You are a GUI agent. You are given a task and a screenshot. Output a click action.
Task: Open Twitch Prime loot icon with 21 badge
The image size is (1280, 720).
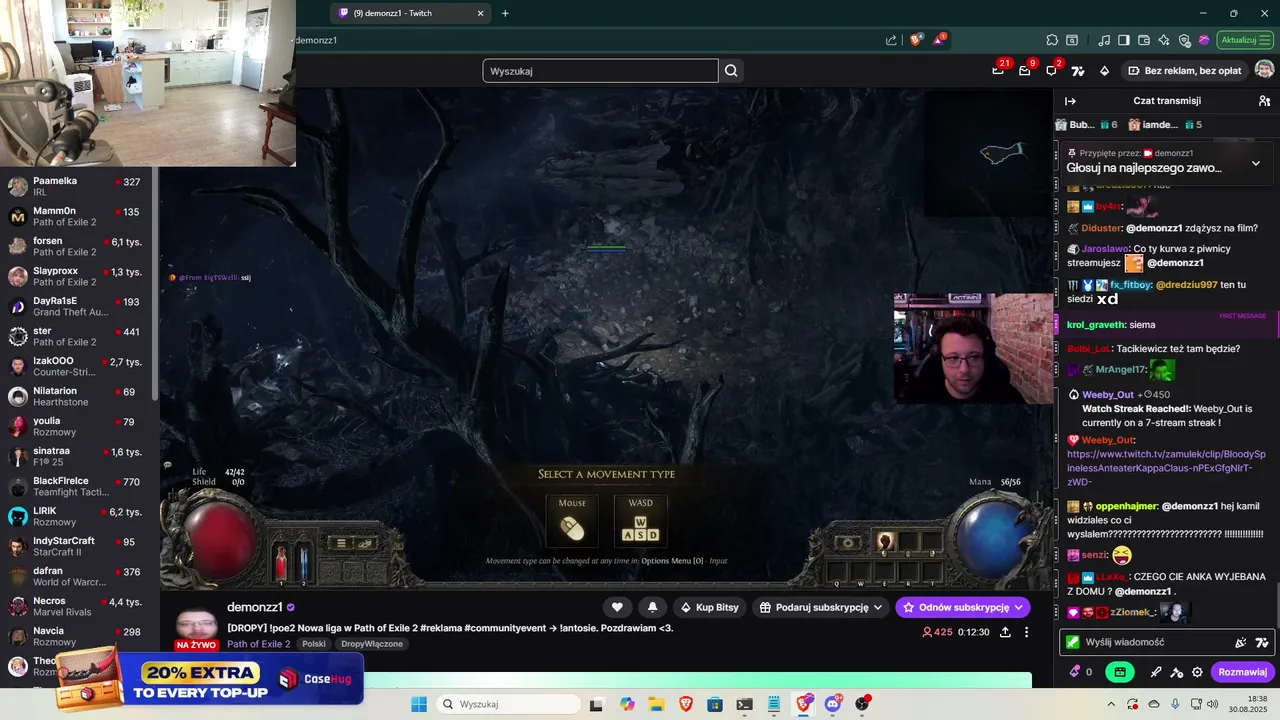[998, 70]
